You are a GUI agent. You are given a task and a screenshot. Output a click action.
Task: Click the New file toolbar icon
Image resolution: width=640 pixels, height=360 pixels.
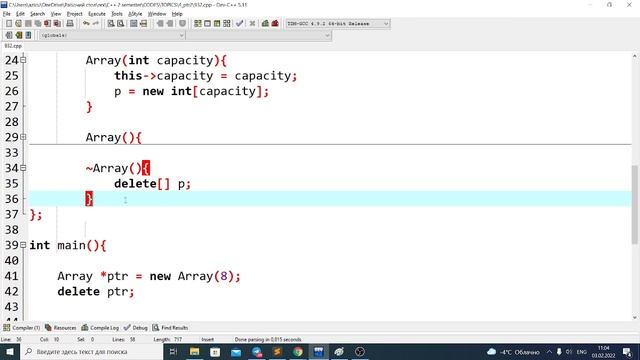click(9, 24)
